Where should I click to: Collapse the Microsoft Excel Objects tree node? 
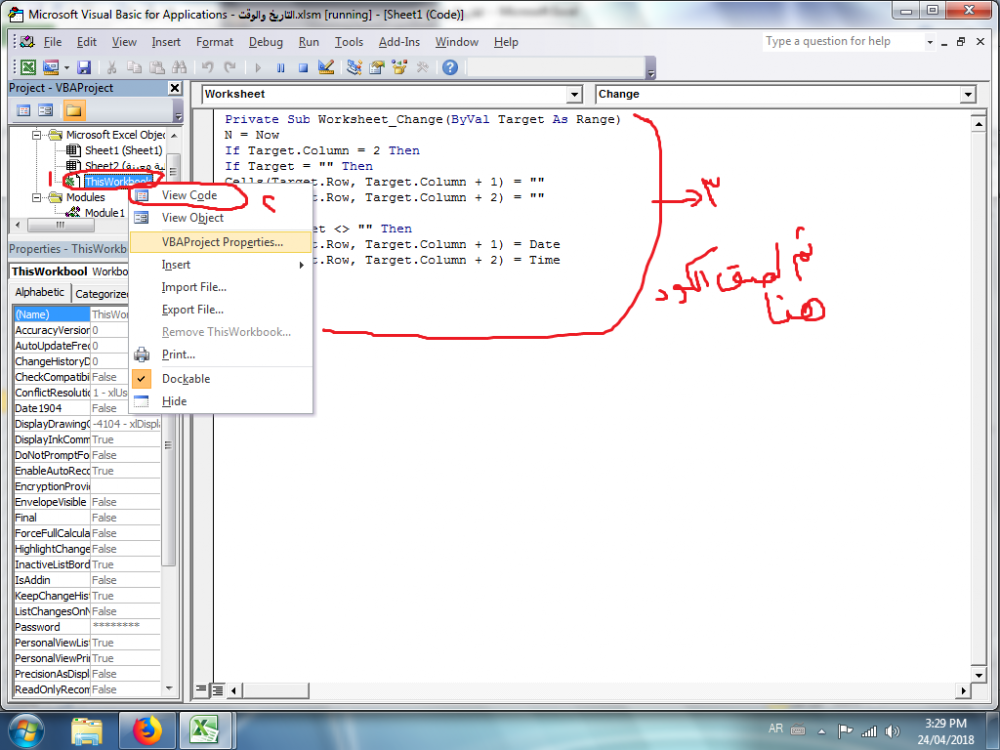[x=37, y=135]
